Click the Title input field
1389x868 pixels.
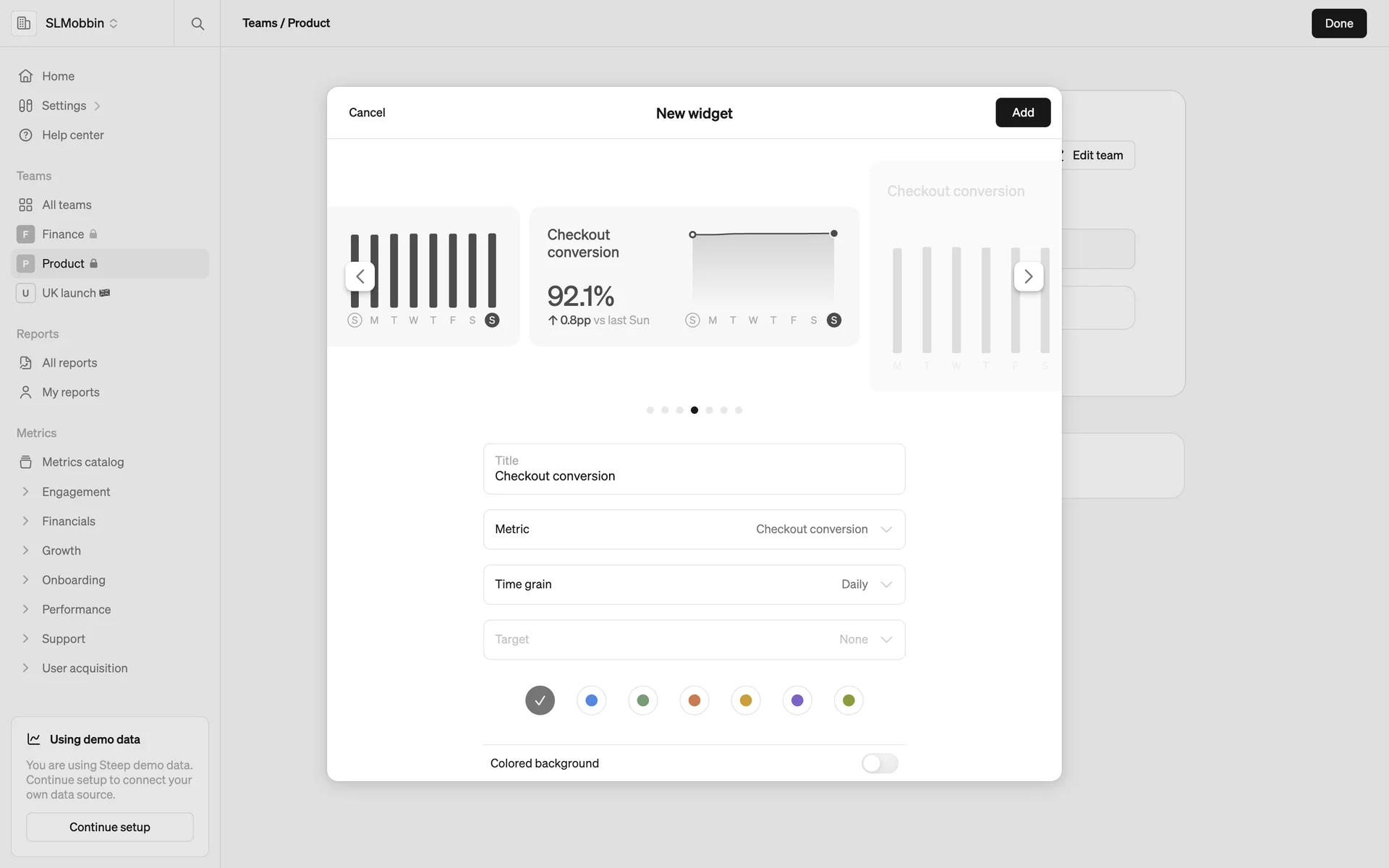694,475
